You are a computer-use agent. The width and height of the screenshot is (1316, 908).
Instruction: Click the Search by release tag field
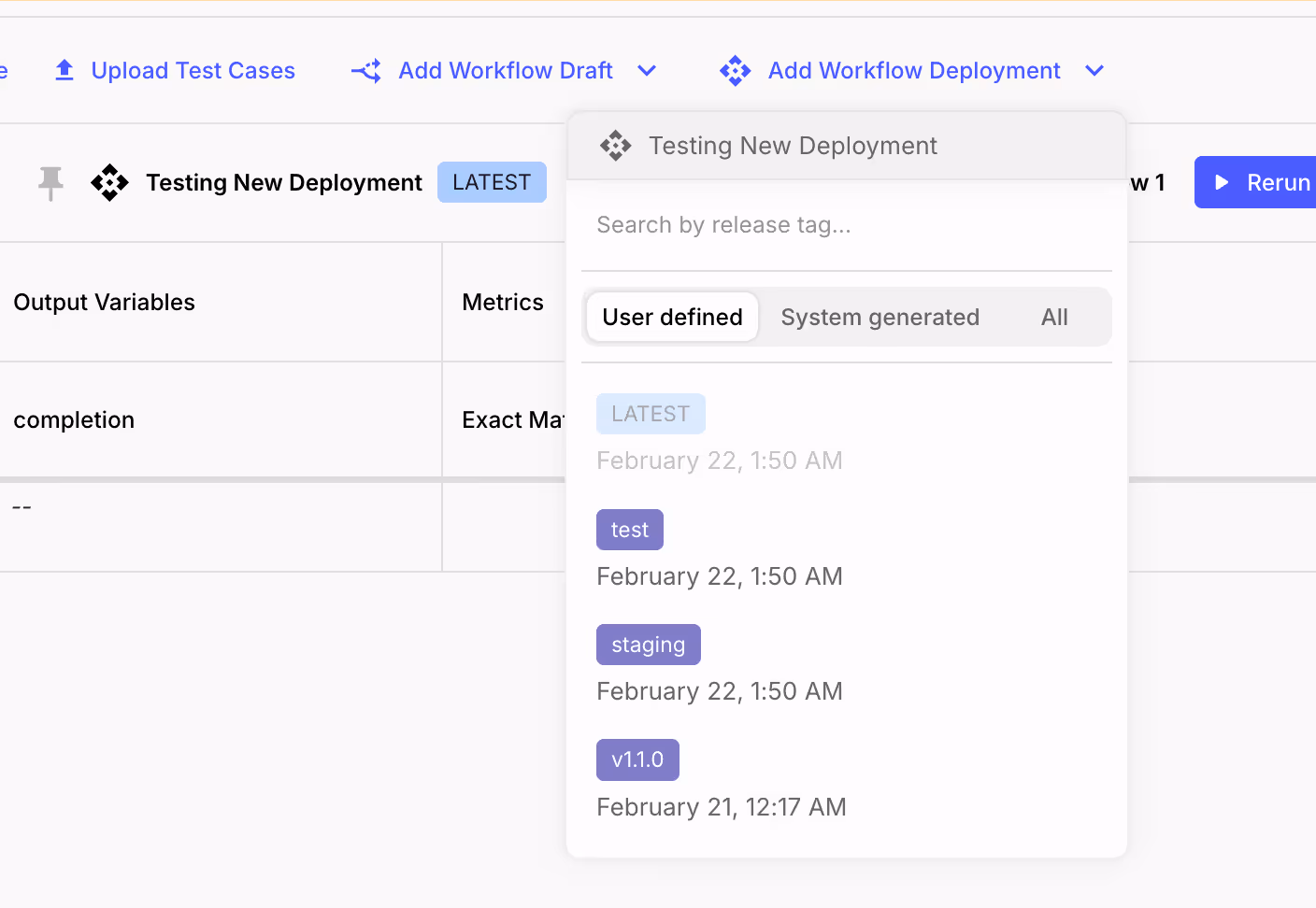pyautogui.click(x=846, y=225)
